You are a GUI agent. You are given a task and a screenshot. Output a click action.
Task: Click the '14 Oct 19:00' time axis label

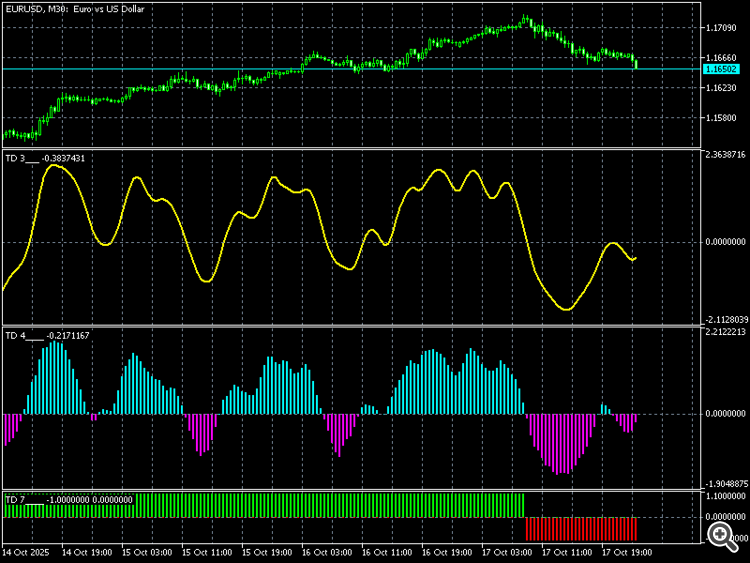[x=87, y=552]
